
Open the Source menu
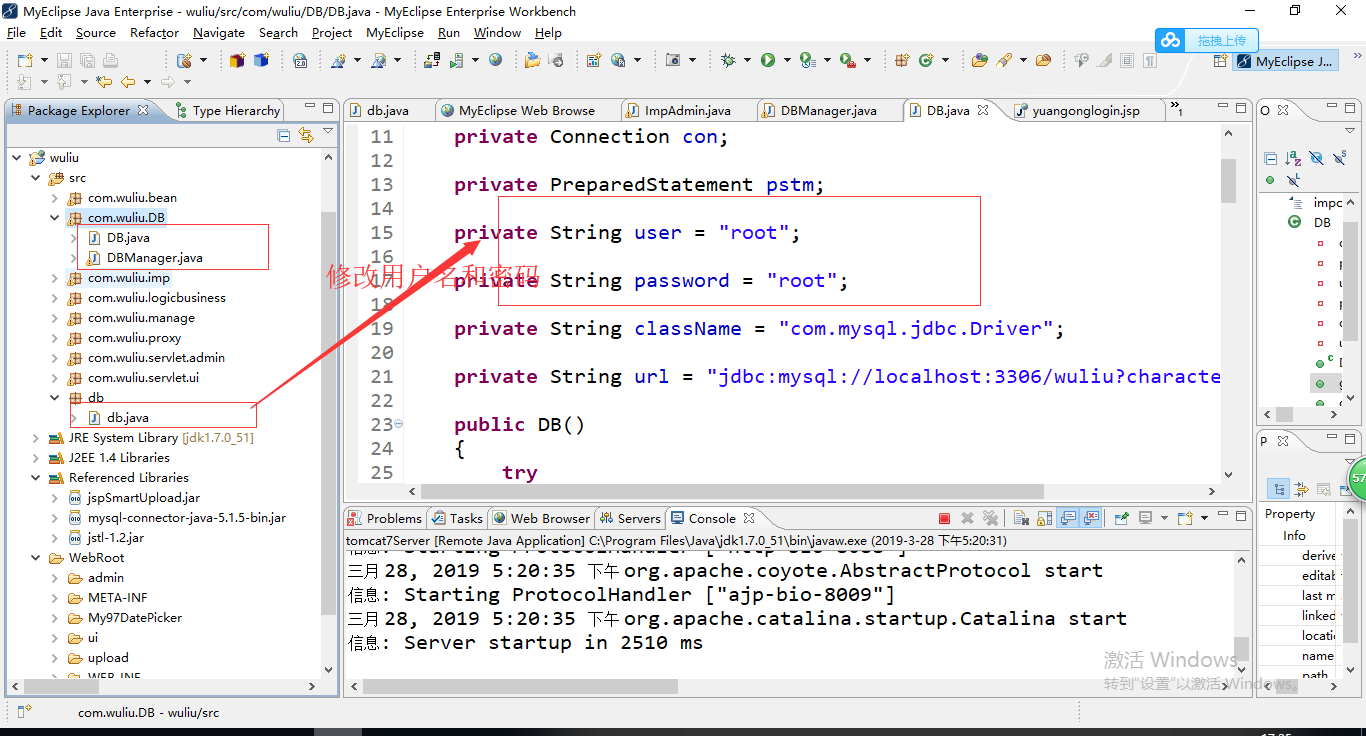click(x=96, y=32)
